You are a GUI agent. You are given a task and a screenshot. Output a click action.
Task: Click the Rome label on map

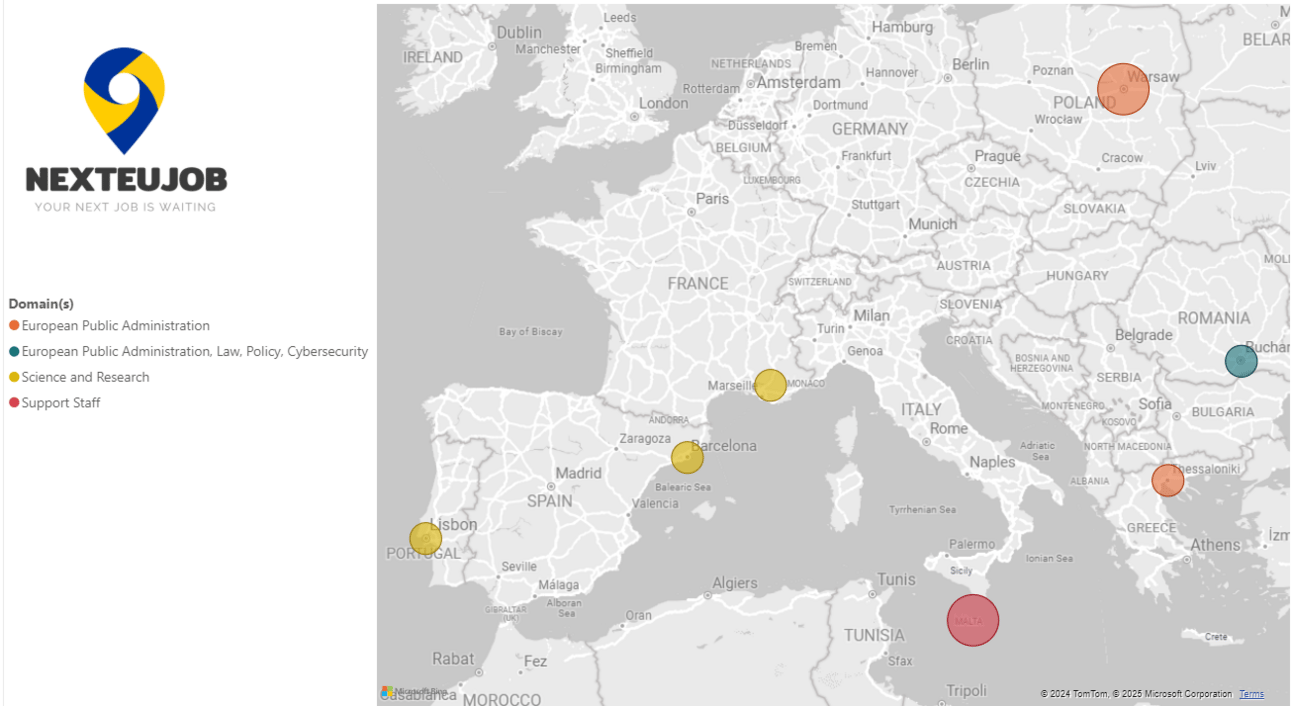pos(948,429)
